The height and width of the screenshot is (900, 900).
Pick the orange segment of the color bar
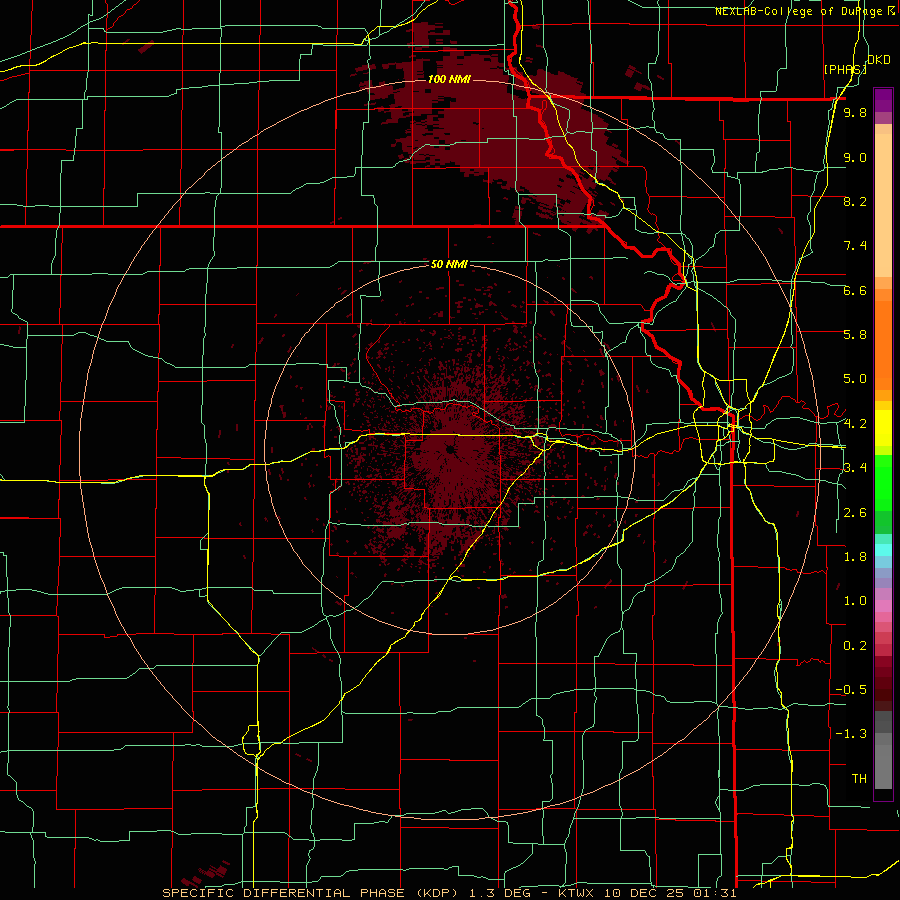[x=883, y=344]
